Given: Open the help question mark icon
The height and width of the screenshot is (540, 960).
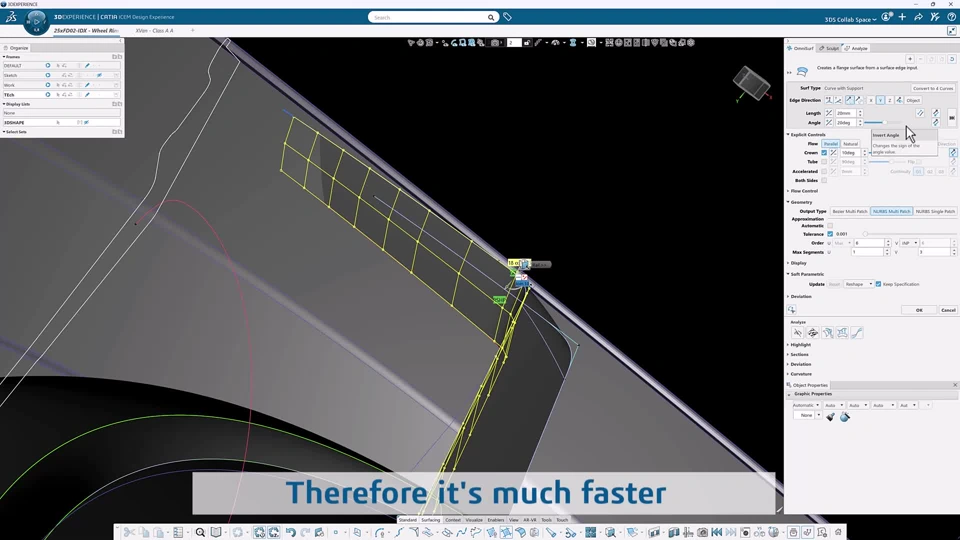Looking at the screenshot, I should 951,17.
